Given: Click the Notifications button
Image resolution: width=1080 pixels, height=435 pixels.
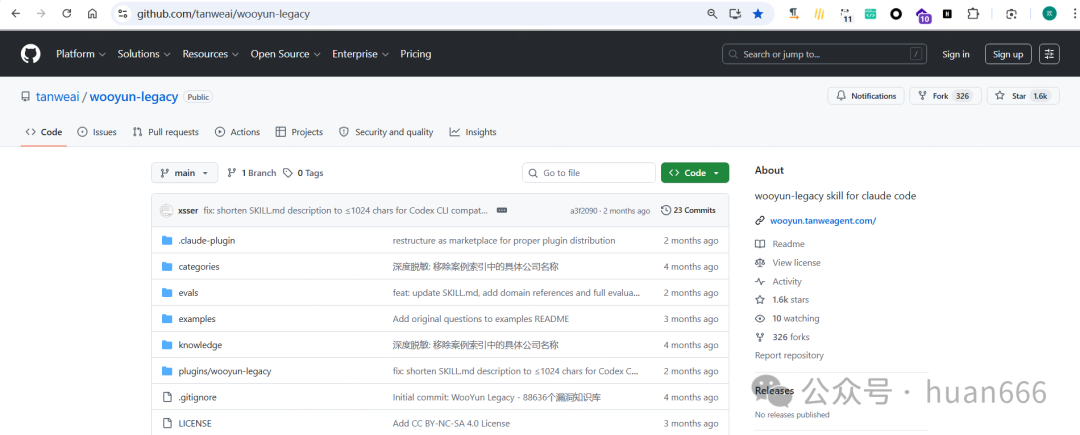Looking at the screenshot, I should coord(866,96).
